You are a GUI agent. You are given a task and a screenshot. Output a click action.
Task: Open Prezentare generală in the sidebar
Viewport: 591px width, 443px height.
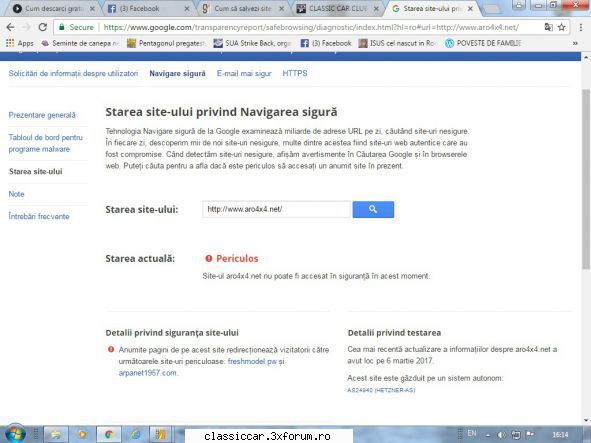coord(42,115)
